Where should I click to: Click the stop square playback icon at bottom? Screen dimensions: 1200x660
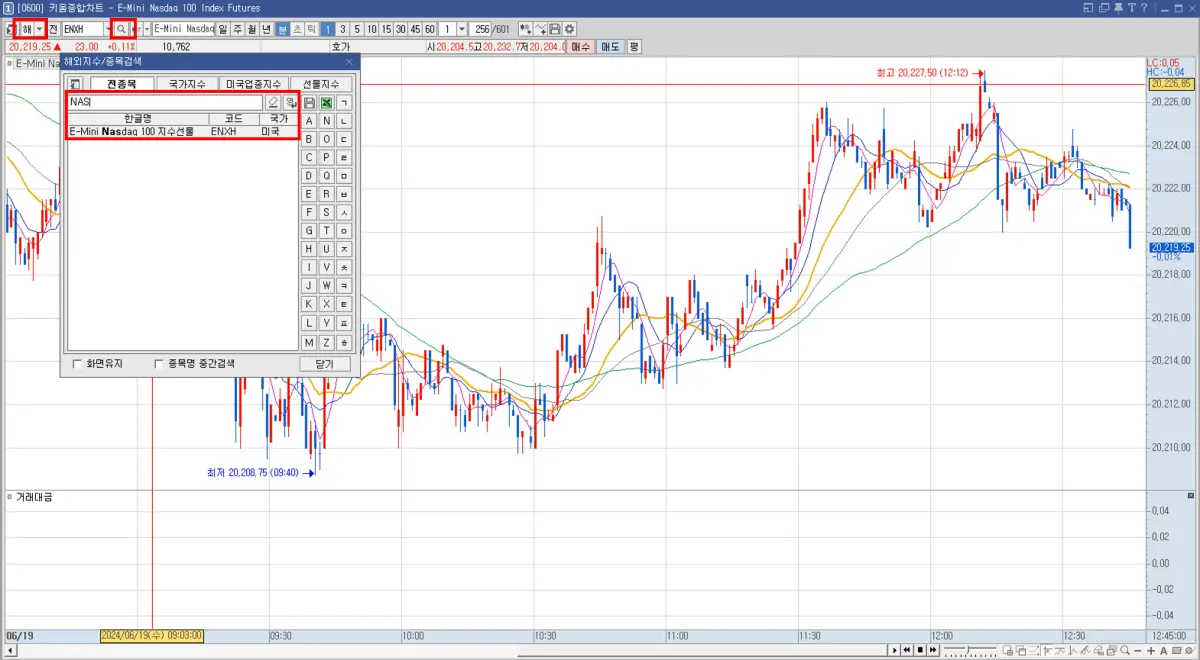click(x=920, y=651)
